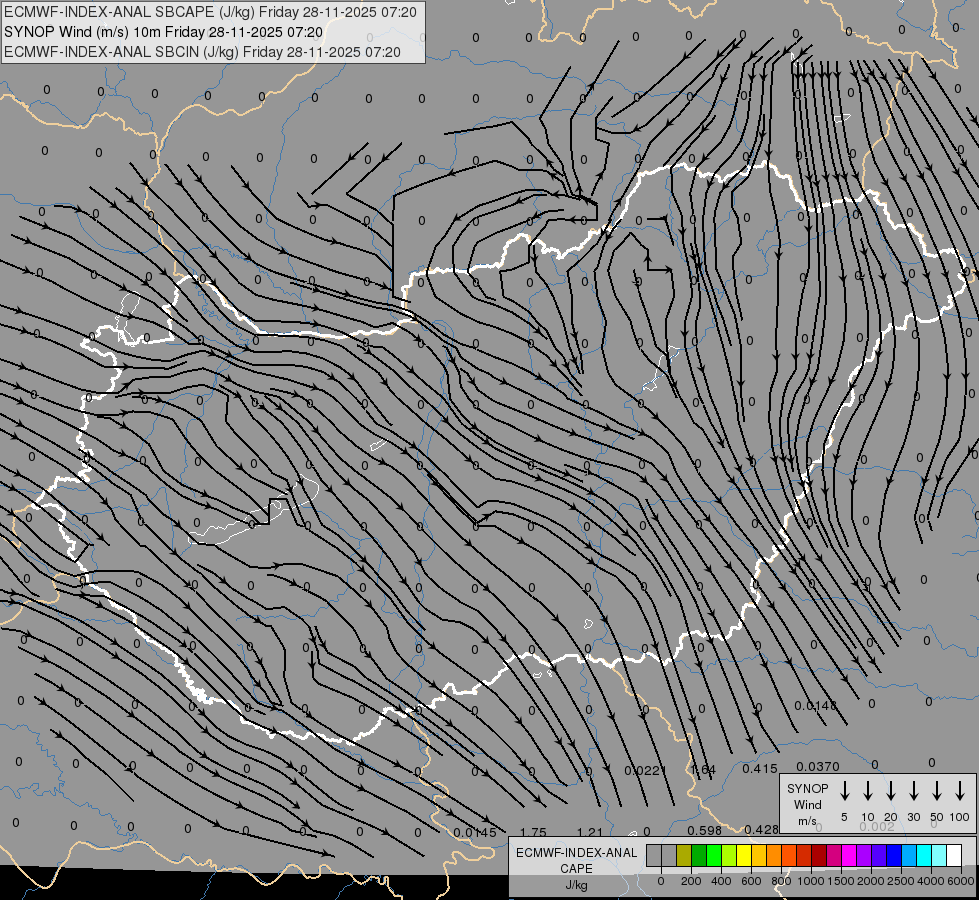The height and width of the screenshot is (900, 979).
Task: Click the ECMWF-INDEX-ANAL SBCIN title line
Action: [202, 52]
